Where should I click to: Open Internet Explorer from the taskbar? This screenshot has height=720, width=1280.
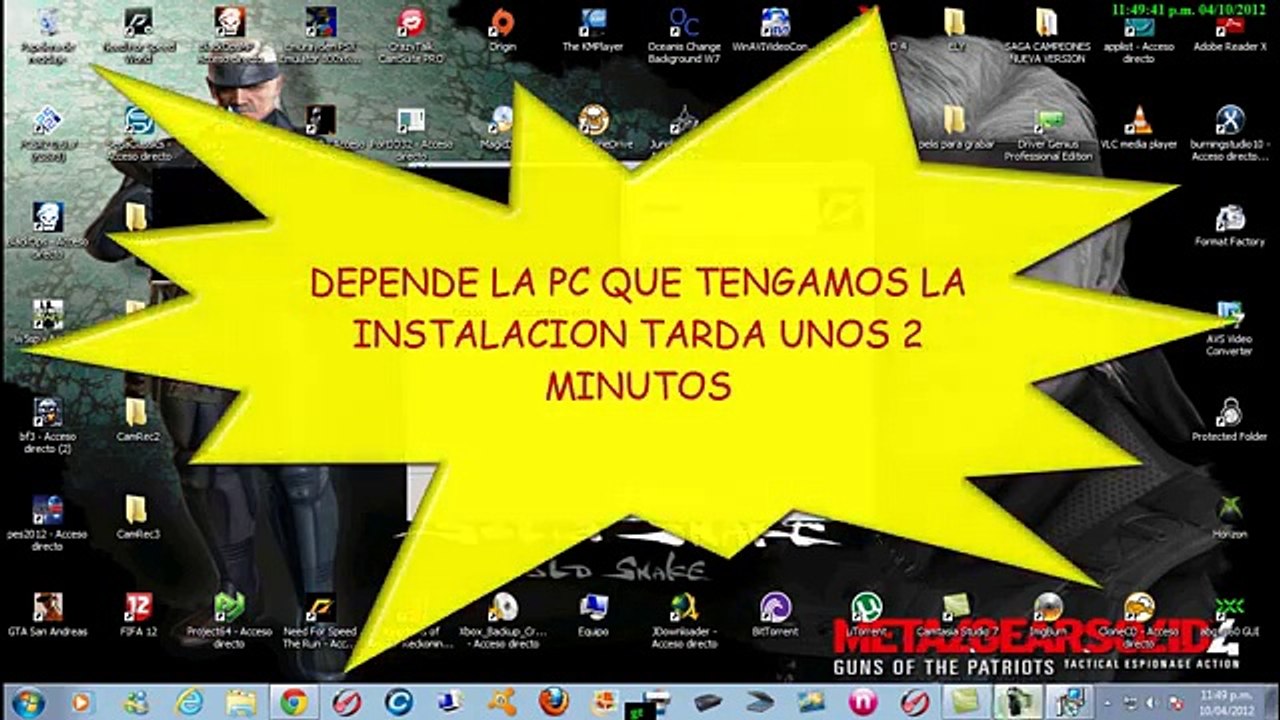(x=187, y=702)
